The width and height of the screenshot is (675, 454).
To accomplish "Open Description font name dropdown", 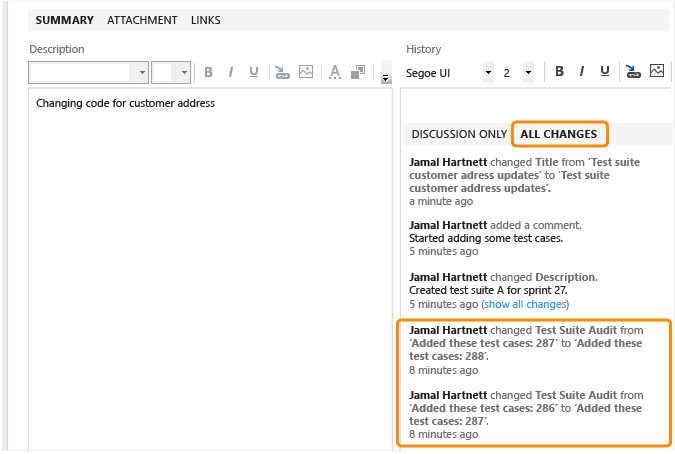I will (x=142, y=72).
